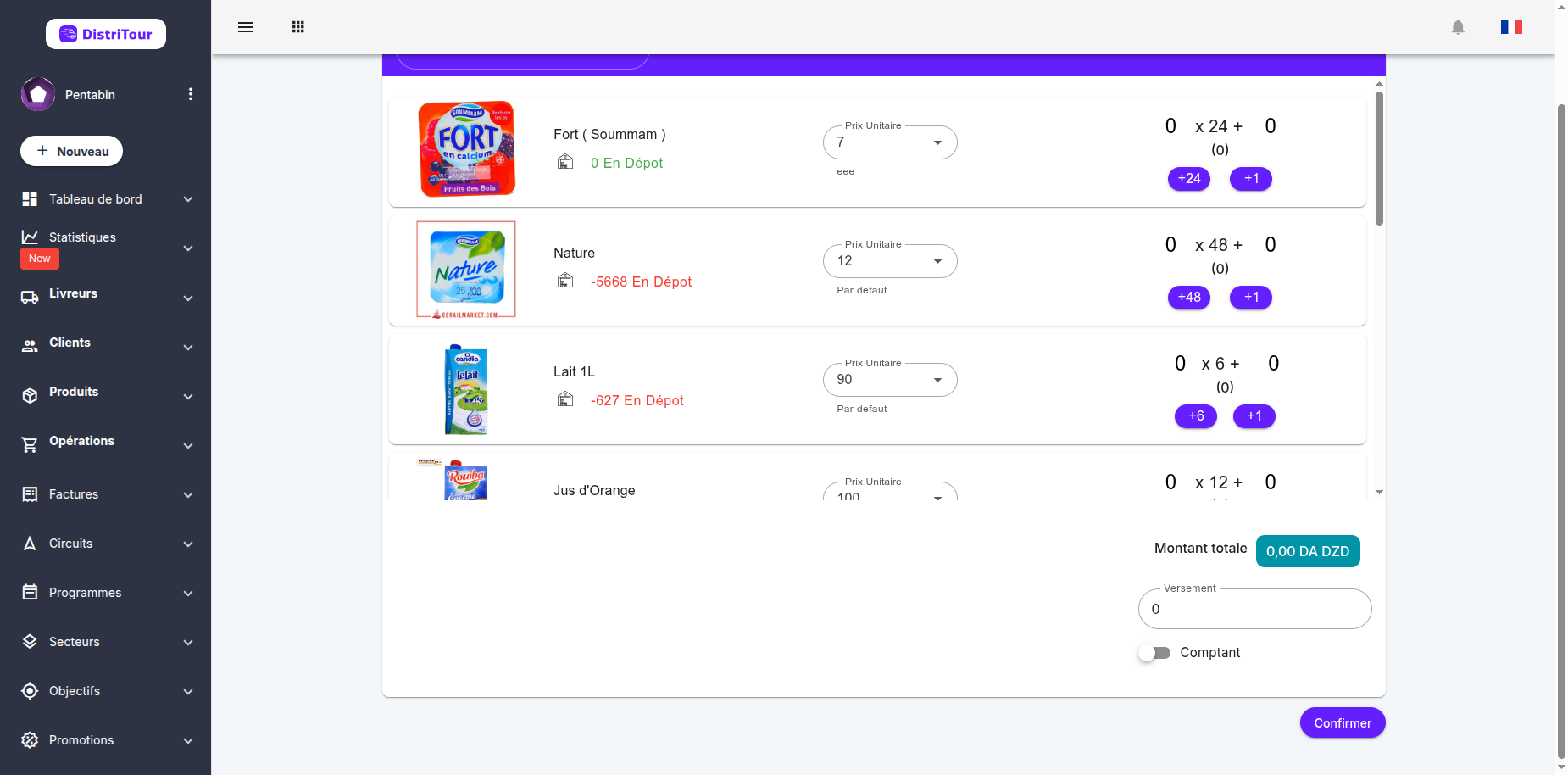This screenshot has width=1568, height=775.
Task: Open the apps grid icon
Action: [298, 27]
